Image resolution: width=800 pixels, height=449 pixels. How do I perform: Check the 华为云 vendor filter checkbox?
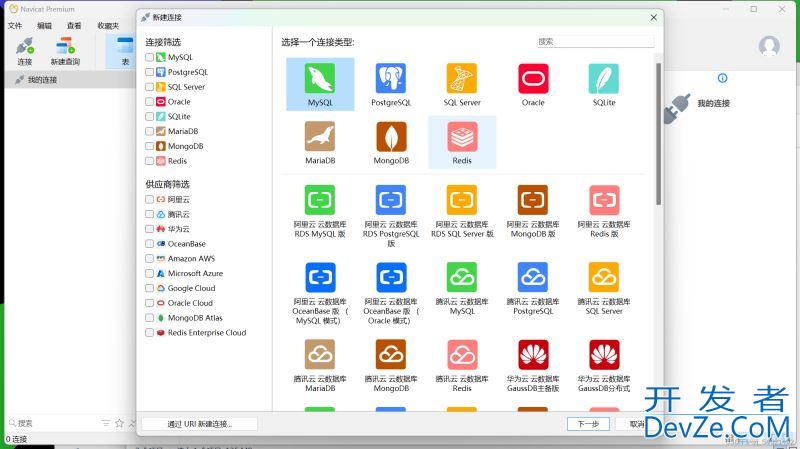click(x=149, y=229)
